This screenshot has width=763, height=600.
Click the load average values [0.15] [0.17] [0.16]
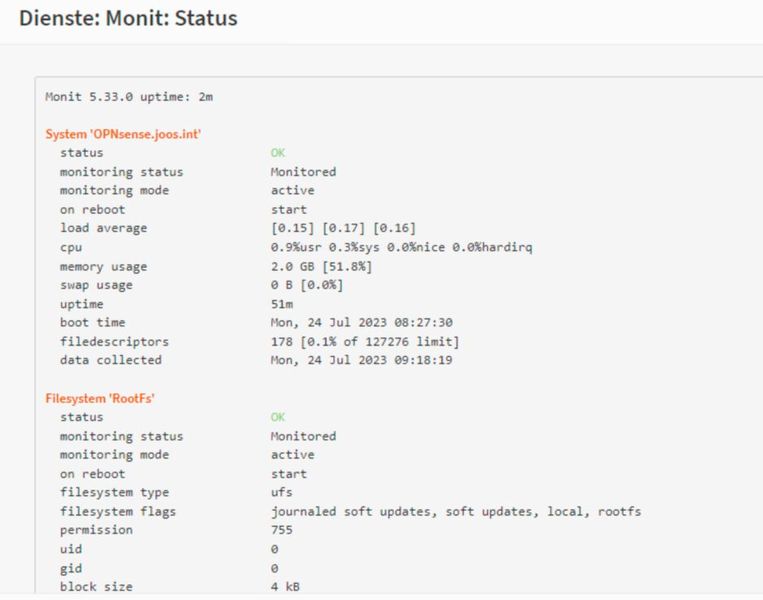(x=343, y=229)
